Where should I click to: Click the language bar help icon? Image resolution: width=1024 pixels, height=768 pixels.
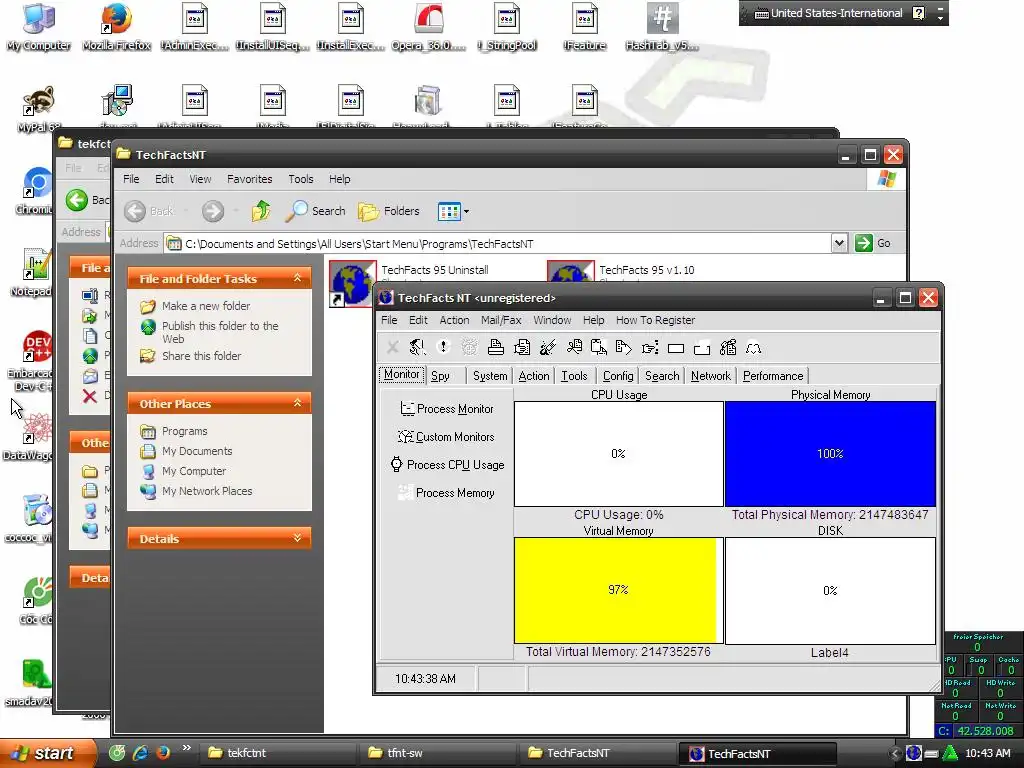coord(918,13)
